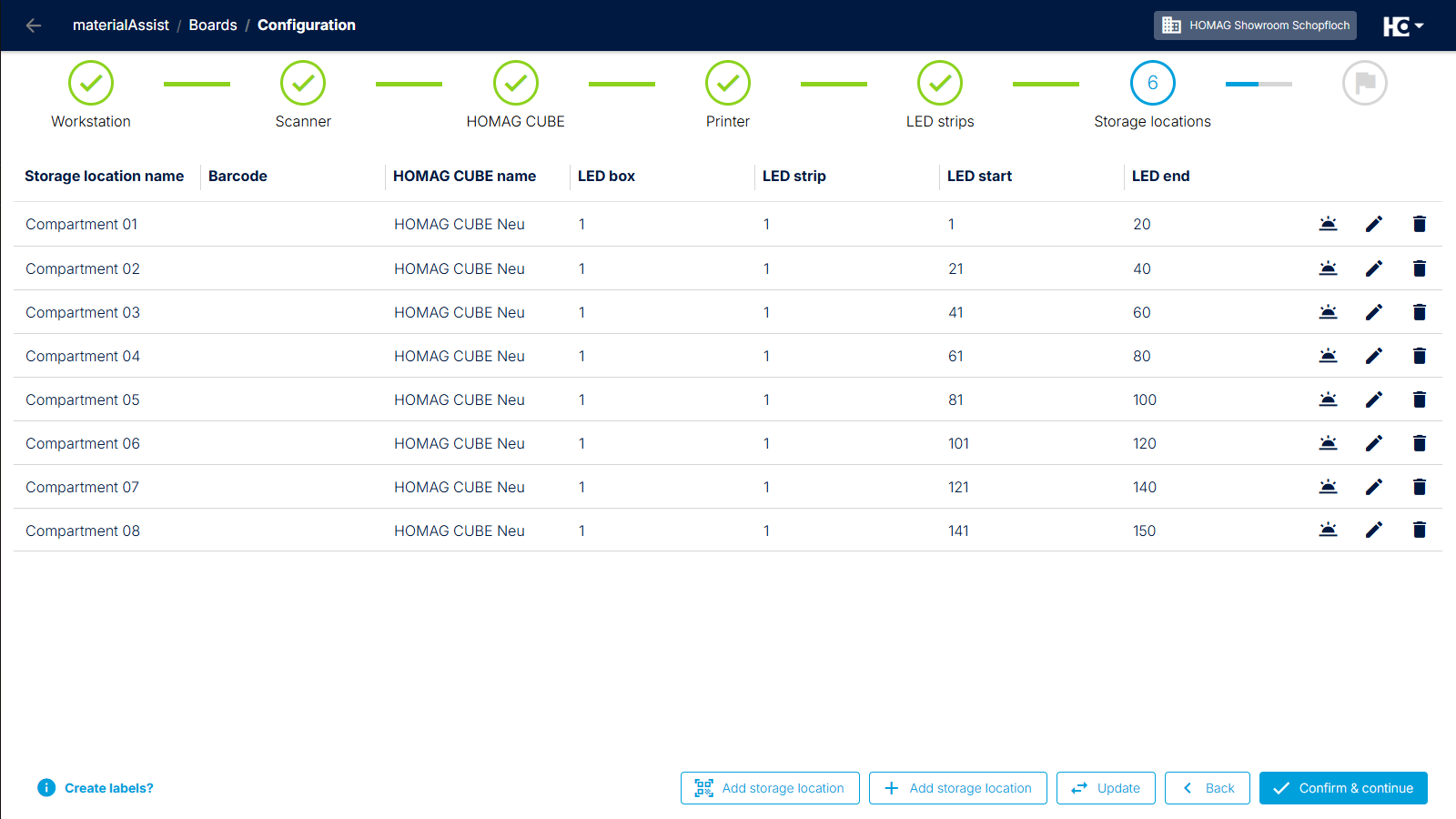Trigger LED light icon for Compartment 07

point(1329,487)
